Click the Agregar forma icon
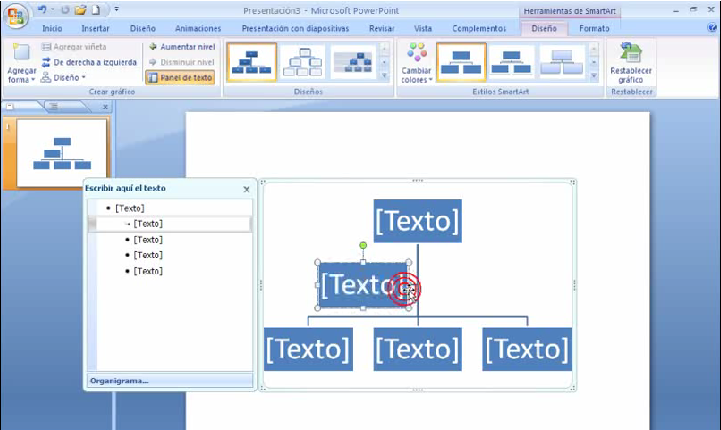Viewport: 721px width, 430px height. tap(19, 57)
